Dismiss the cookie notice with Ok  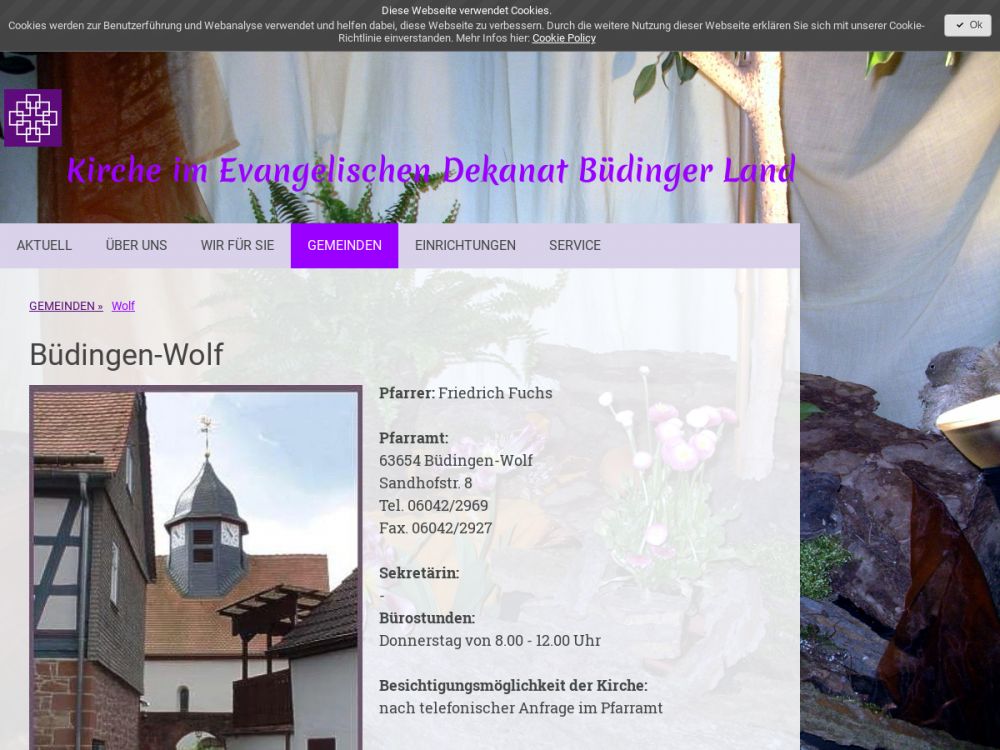967,25
